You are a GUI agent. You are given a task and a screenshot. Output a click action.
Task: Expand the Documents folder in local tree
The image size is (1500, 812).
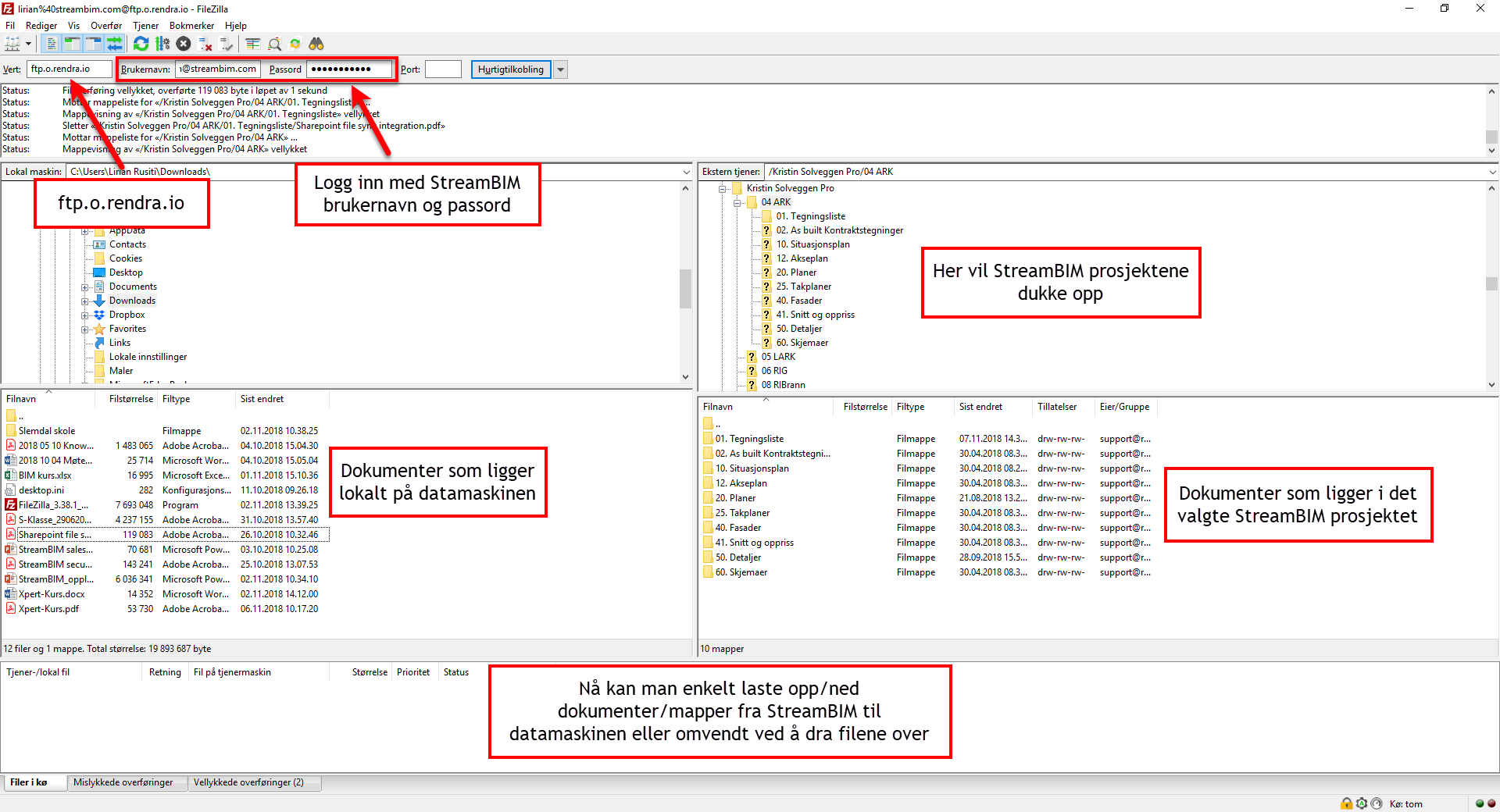coord(85,287)
